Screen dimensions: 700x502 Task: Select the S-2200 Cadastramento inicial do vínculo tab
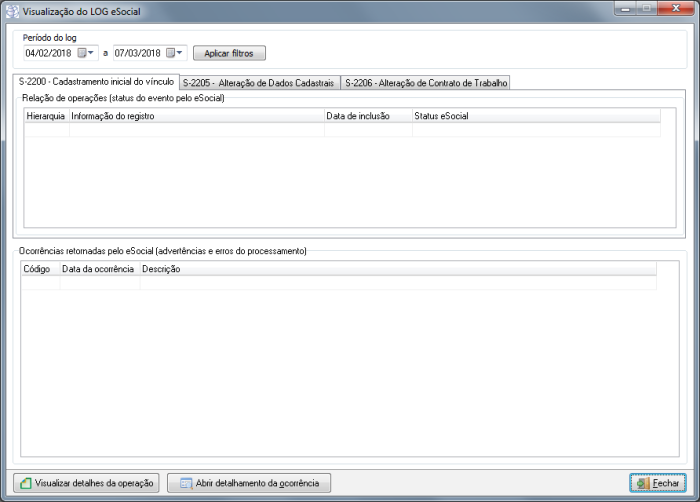coord(96,81)
